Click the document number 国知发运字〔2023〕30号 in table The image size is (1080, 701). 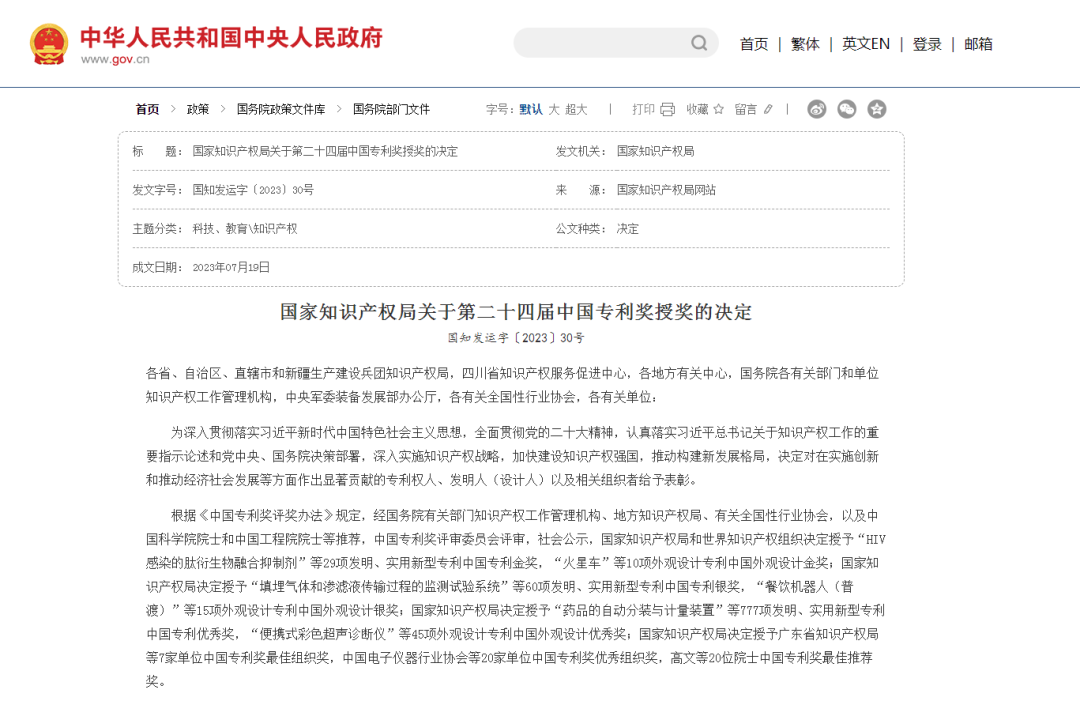click(253, 190)
